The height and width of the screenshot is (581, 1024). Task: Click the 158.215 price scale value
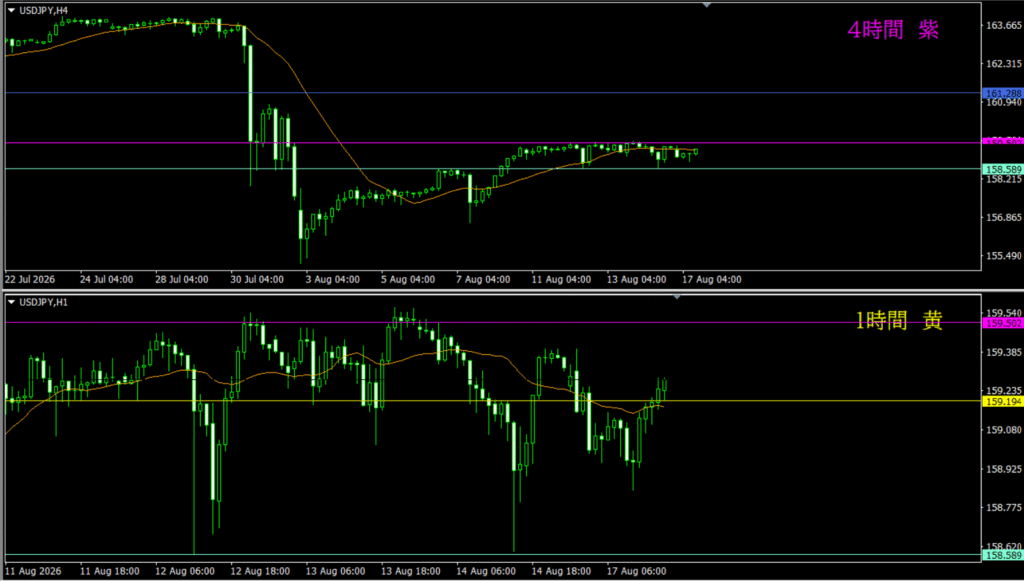coord(1004,179)
